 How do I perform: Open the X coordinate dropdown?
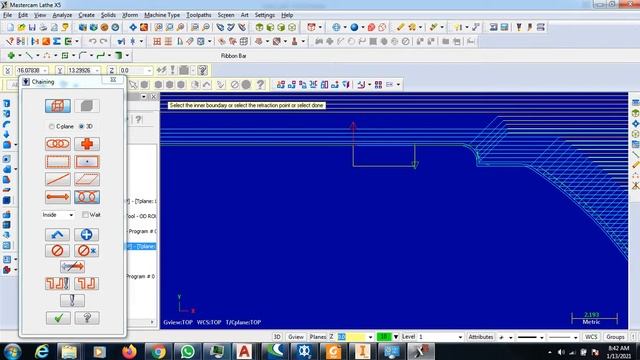[45, 71]
